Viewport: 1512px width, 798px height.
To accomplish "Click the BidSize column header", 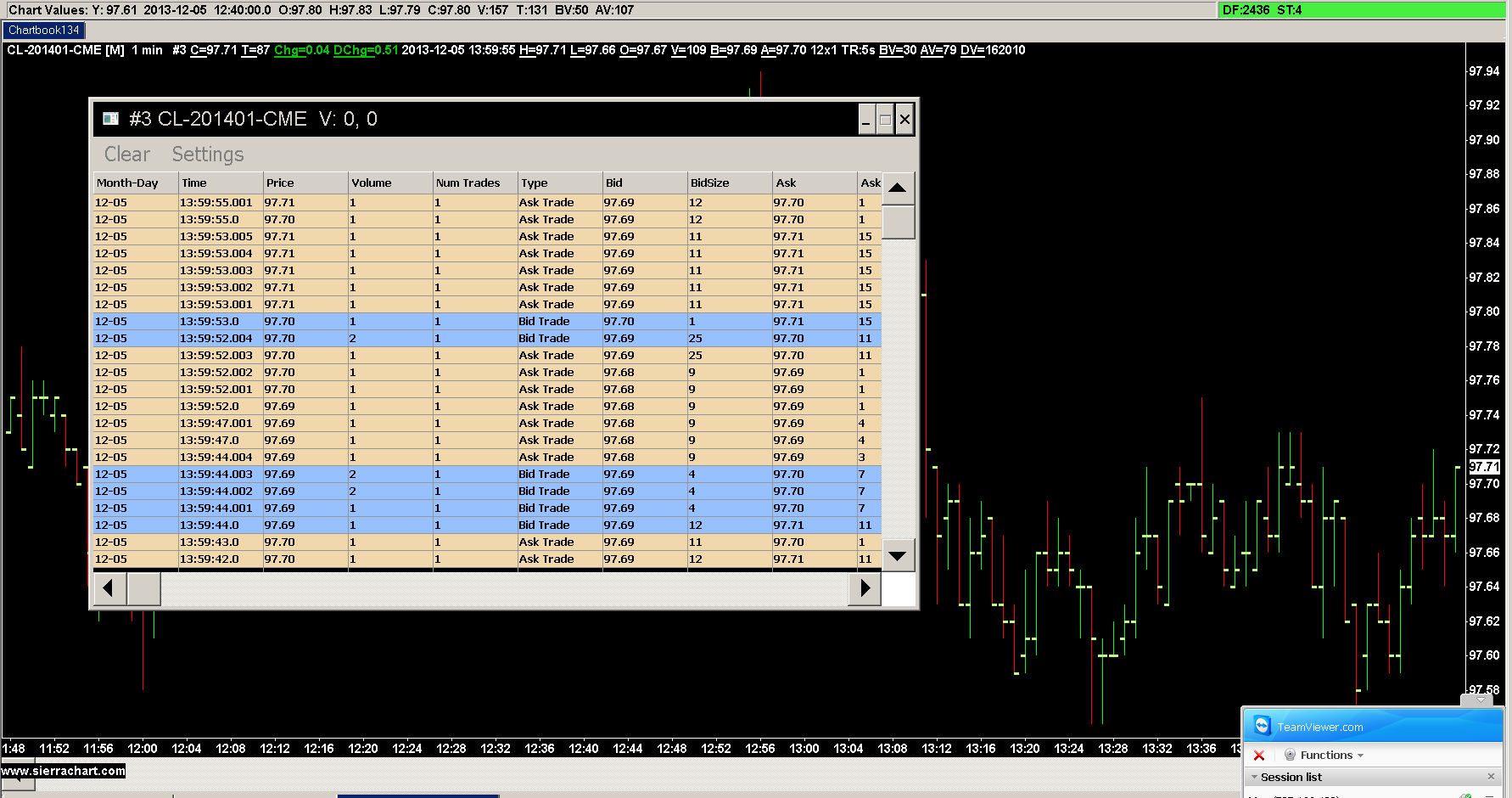I will click(x=730, y=183).
